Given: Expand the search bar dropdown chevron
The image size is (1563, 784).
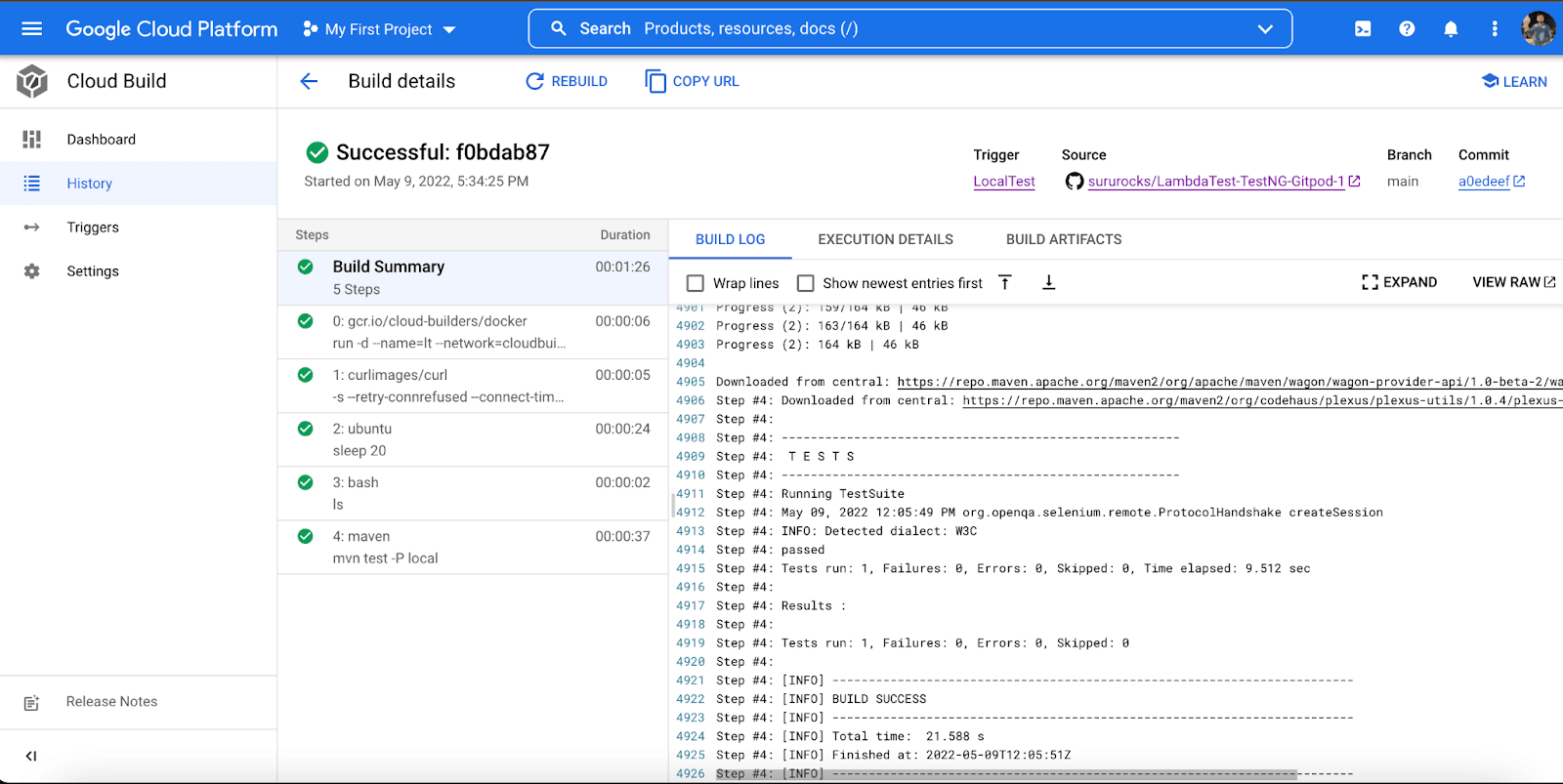Looking at the screenshot, I should point(1265,29).
